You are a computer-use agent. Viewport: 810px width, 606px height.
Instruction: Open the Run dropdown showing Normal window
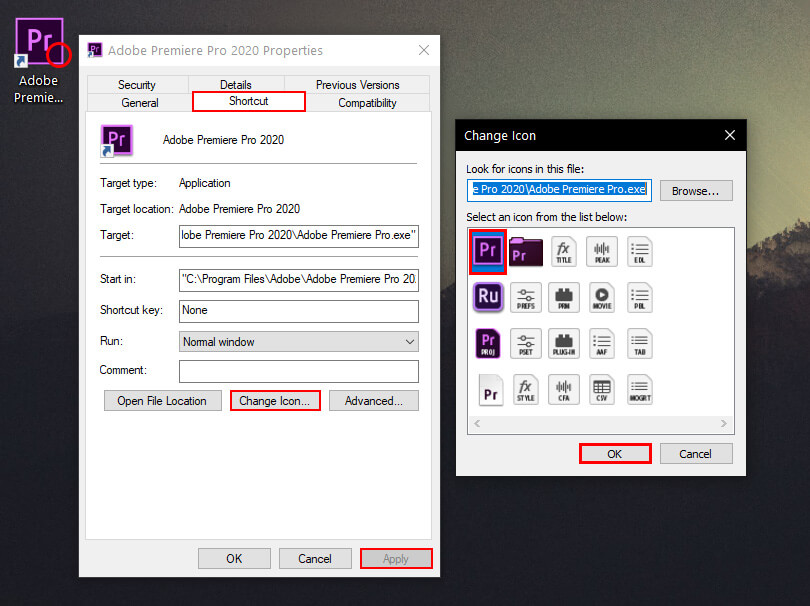[299, 341]
